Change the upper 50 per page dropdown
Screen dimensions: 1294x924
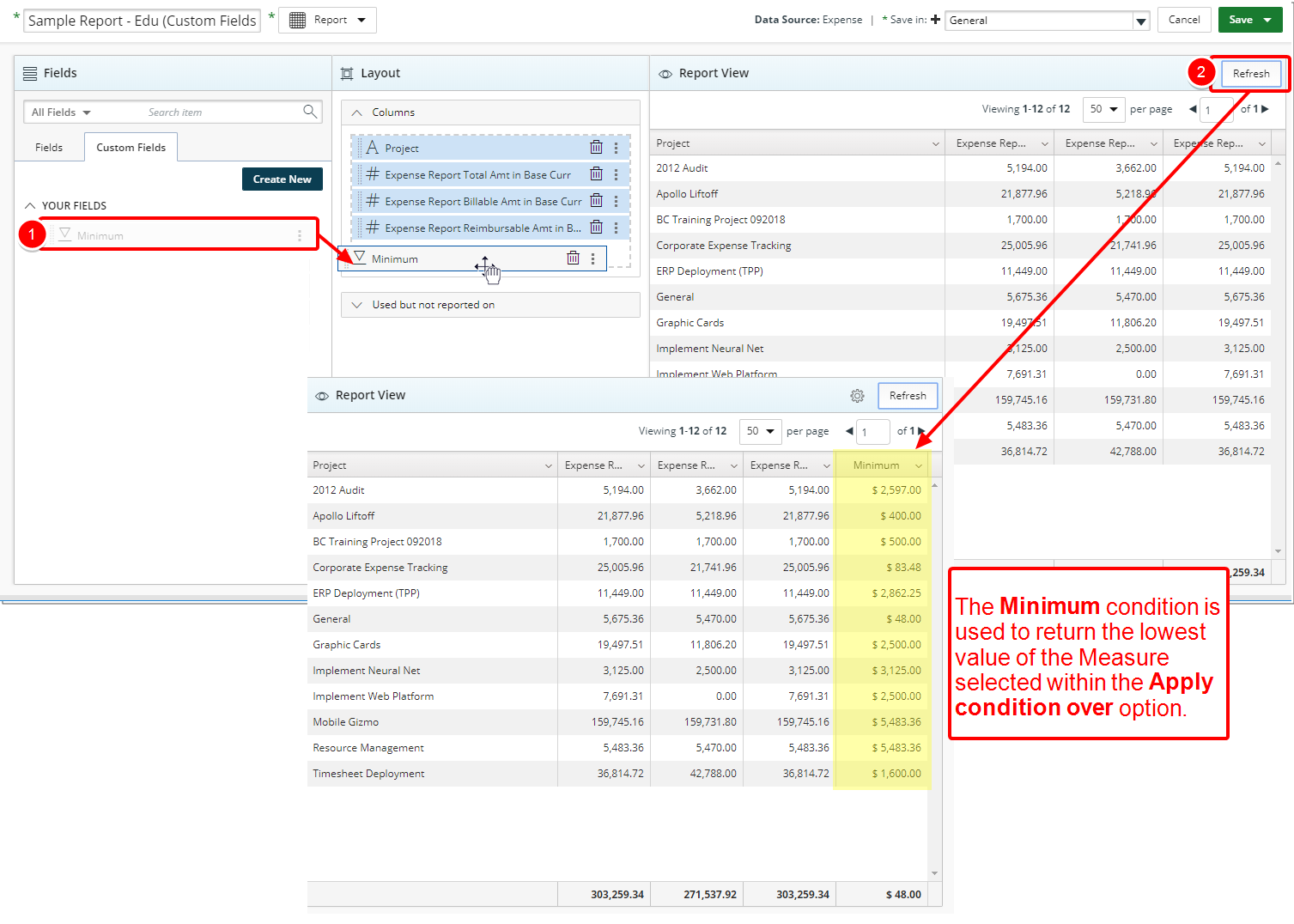[1104, 109]
